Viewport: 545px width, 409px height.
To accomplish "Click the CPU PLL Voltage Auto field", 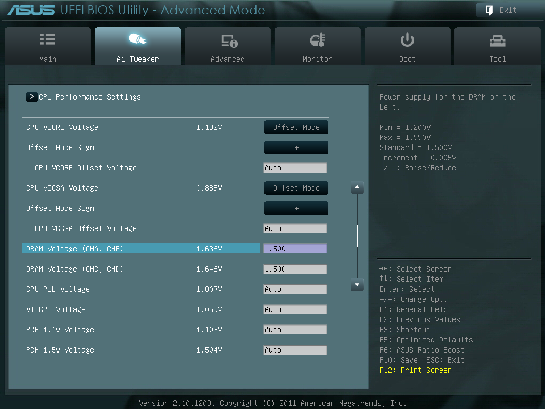I will click(x=295, y=289).
